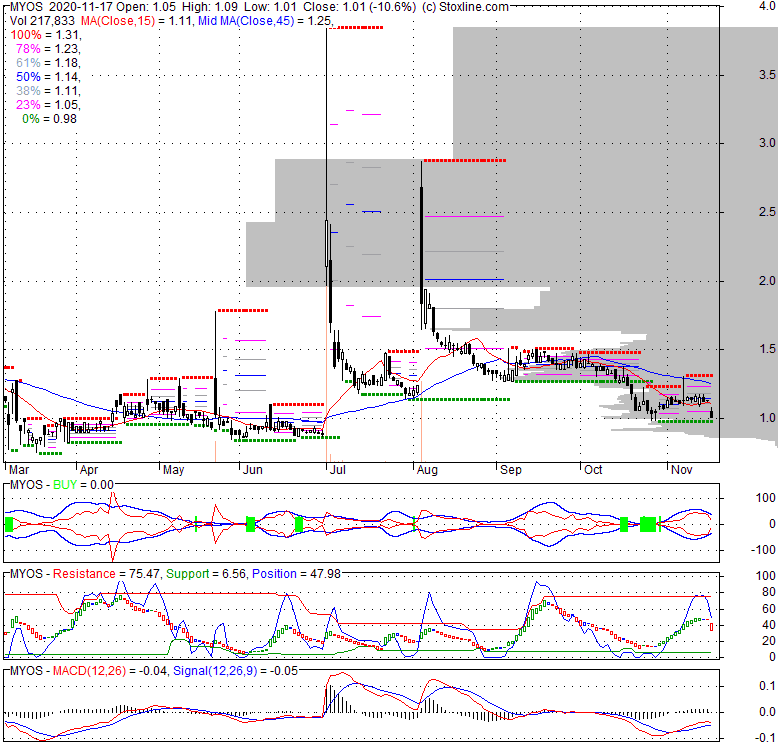This screenshot has width=780, height=745.
Task: Select the Vol 217,833 value
Action: click(42, 21)
